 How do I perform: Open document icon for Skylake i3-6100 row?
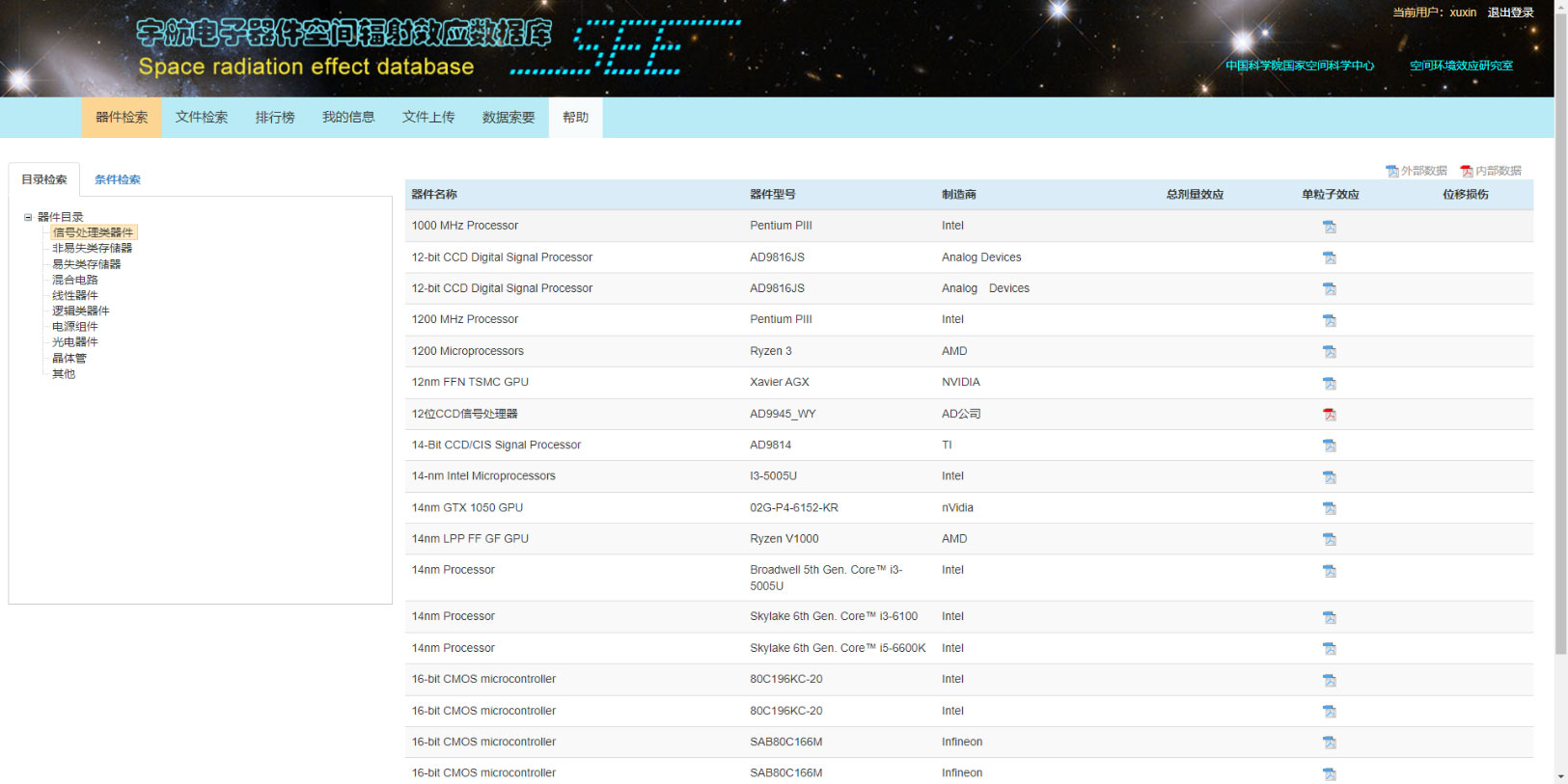[x=1329, y=617]
